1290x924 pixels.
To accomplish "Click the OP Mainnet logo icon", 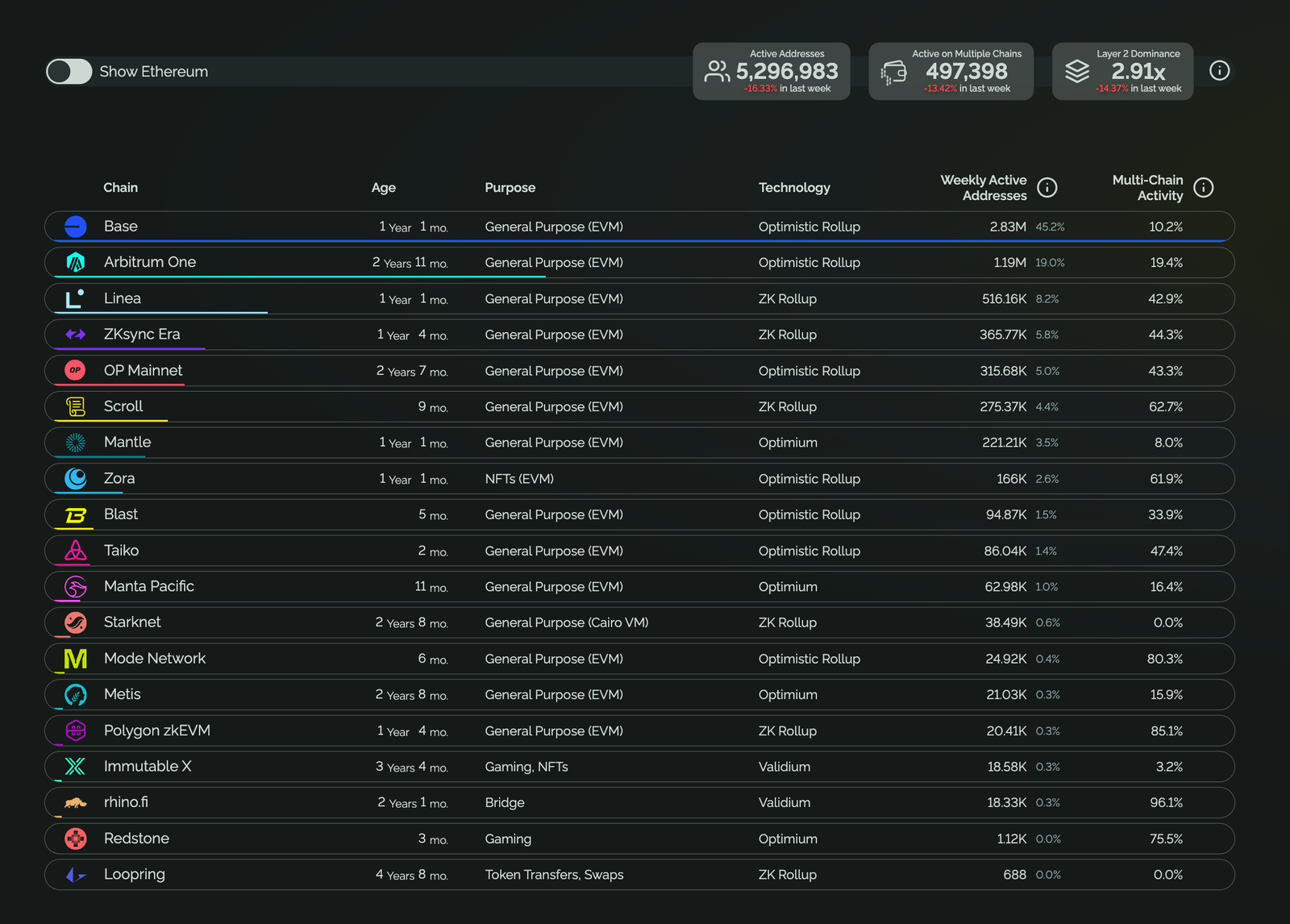I will 76,370.
